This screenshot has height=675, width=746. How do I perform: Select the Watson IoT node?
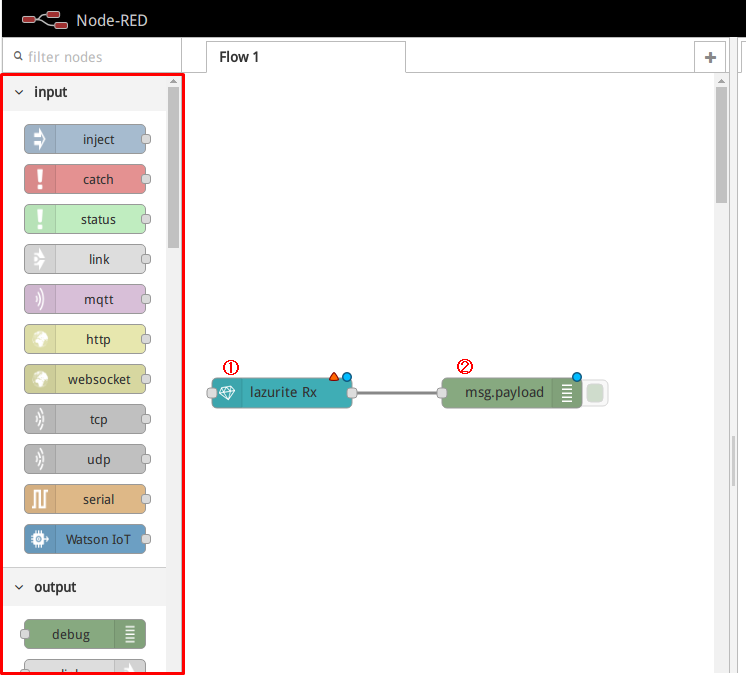point(85,538)
